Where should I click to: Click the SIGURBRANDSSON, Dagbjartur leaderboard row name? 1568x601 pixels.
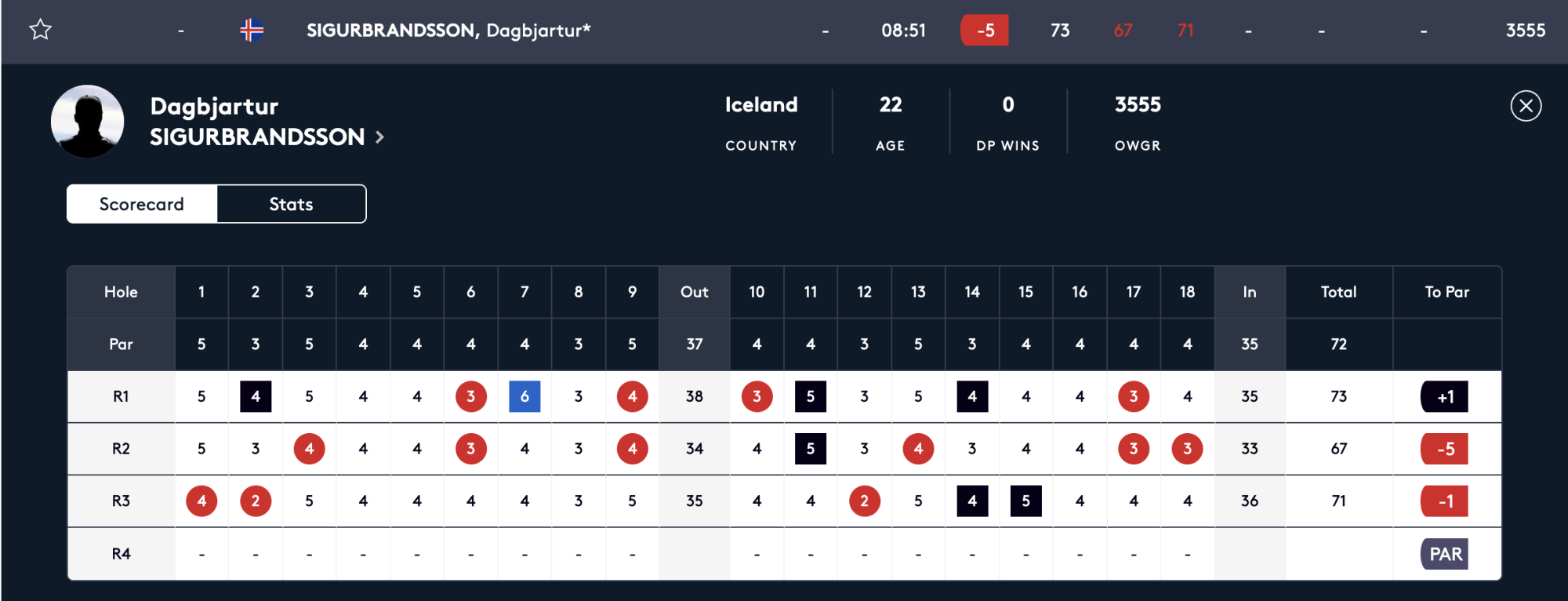point(448,31)
